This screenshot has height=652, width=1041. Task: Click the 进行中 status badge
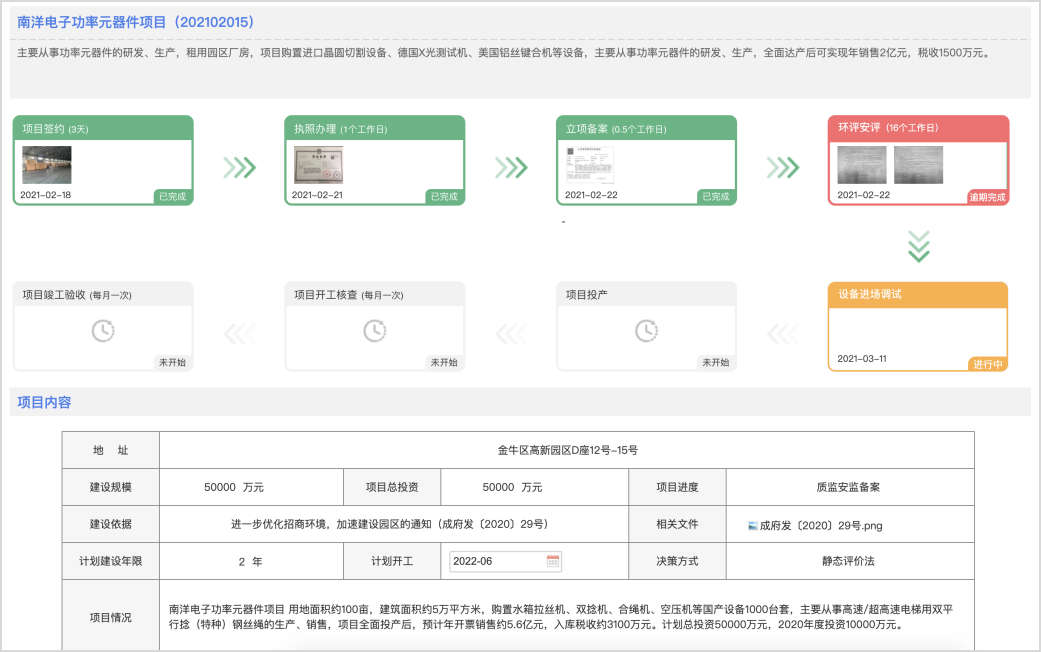coord(987,364)
